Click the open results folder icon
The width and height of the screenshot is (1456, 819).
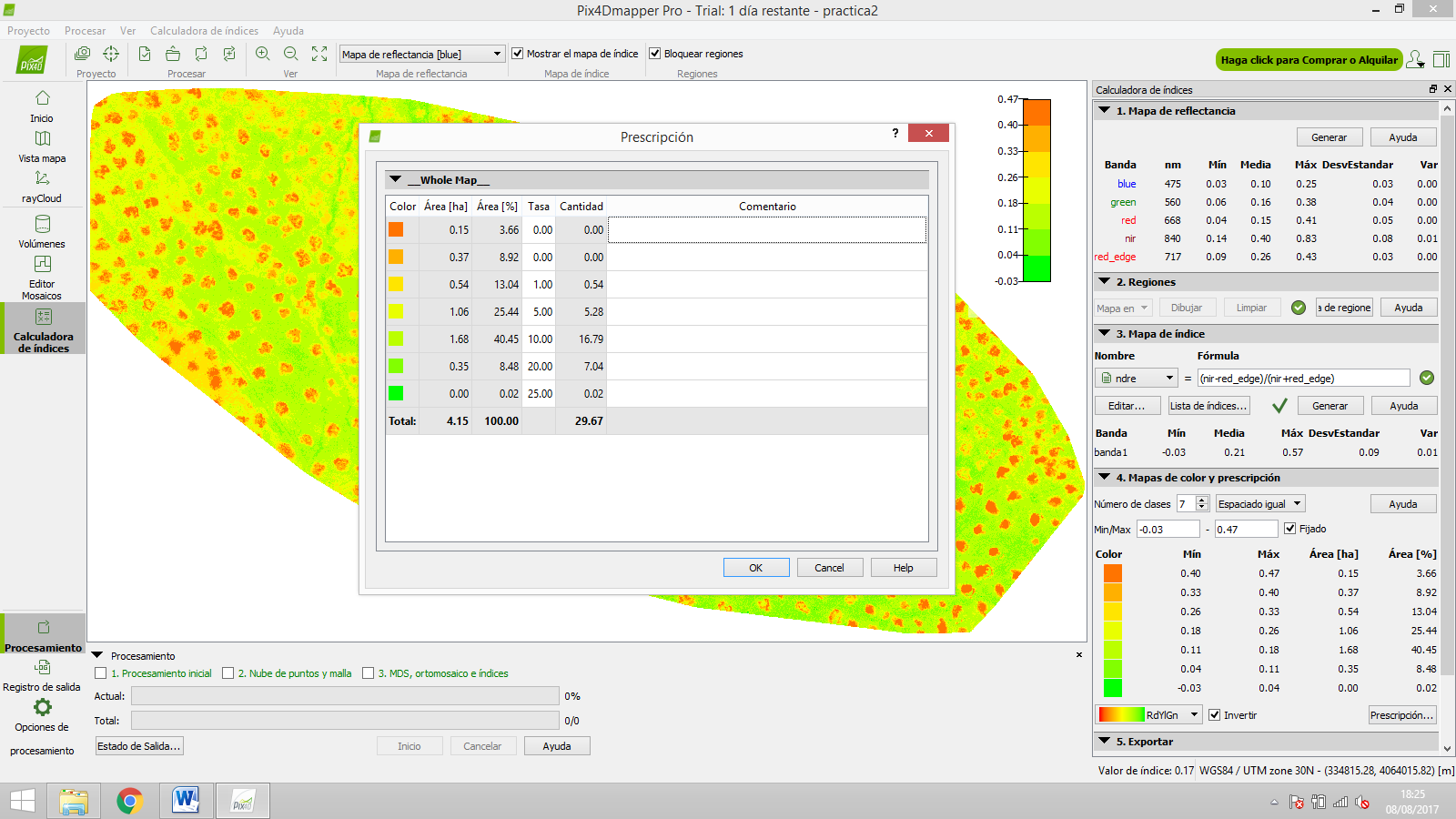tap(173, 54)
